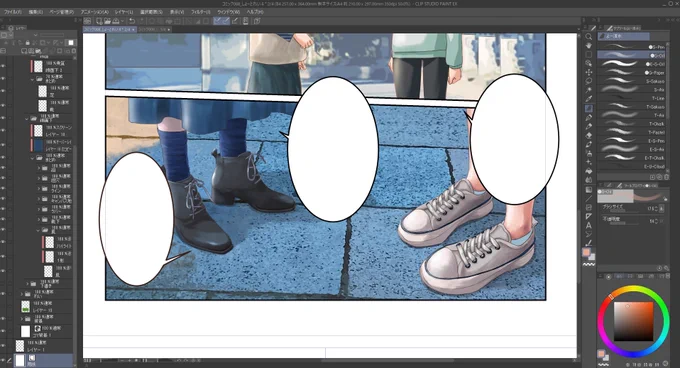Open the ファイル menu
The height and width of the screenshot is (368, 680).
13,12
